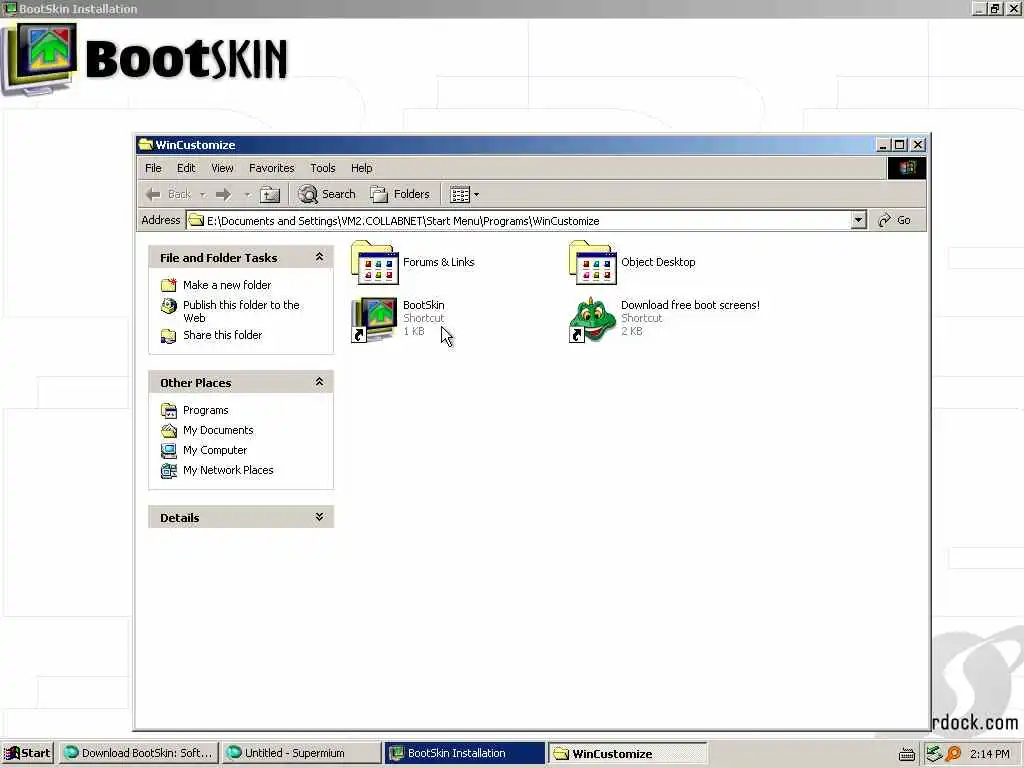Image resolution: width=1024 pixels, height=768 pixels.
Task: Collapse the Other Places panel
Action: [319, 382]
